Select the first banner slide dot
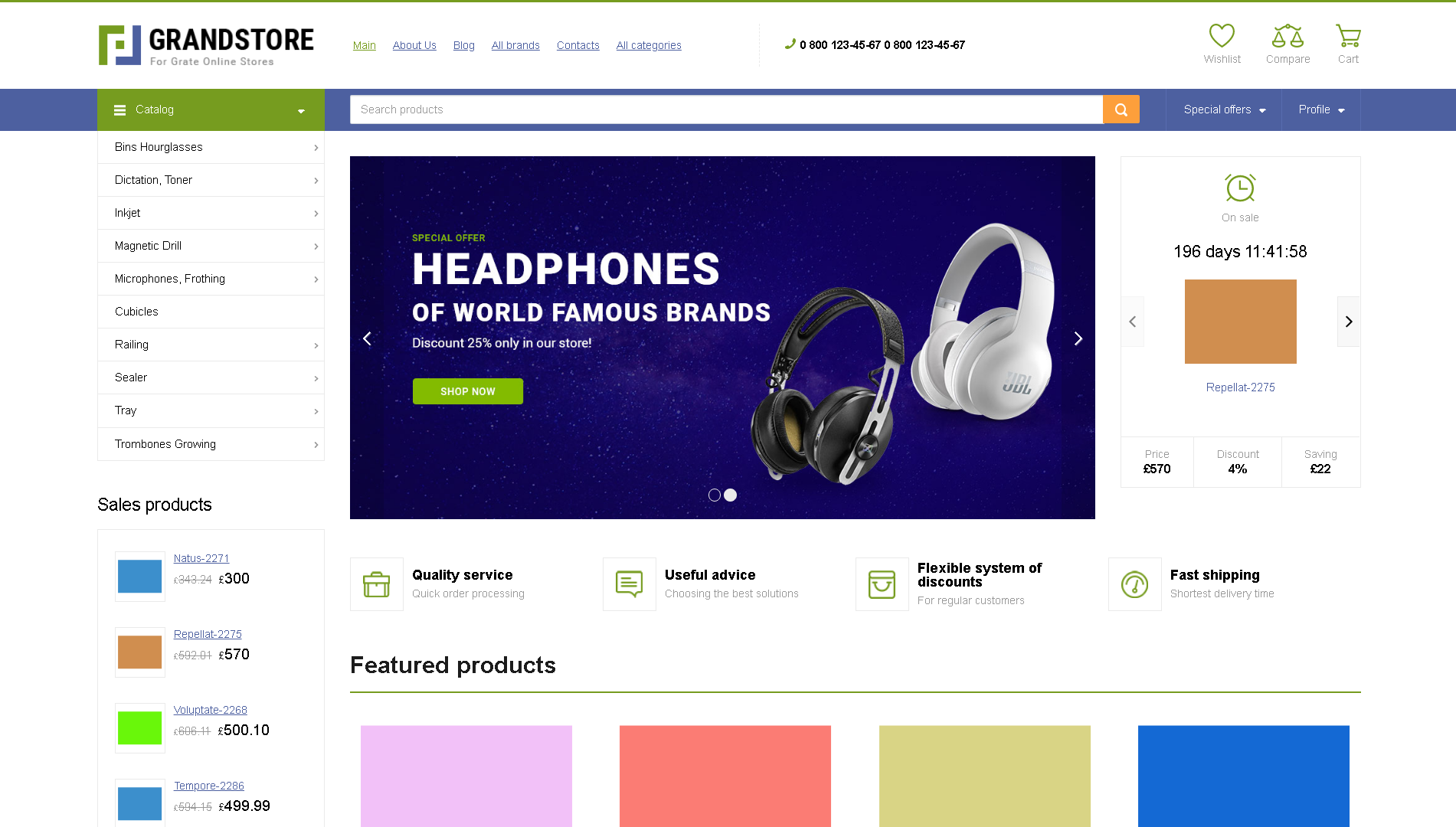Viewport: 1456px width, 827px height. tap(715, 495)
